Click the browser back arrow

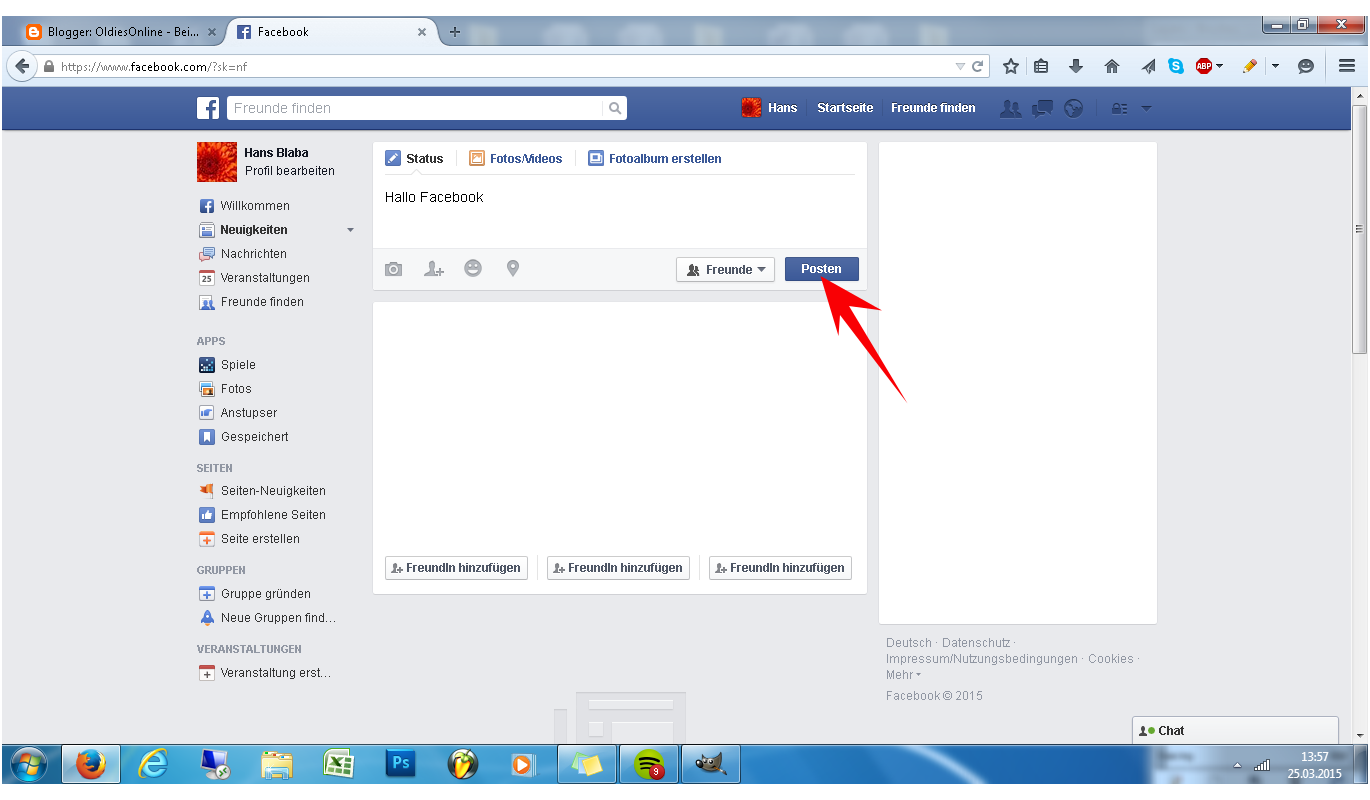point(22,66)
